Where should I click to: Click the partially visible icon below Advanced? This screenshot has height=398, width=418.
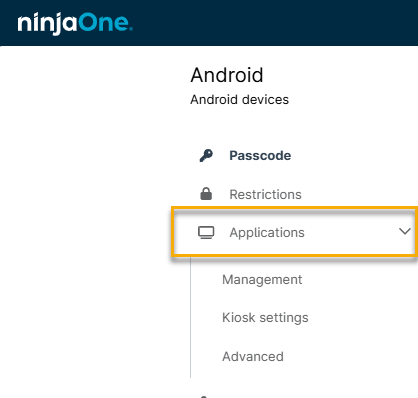pos(204,396)
